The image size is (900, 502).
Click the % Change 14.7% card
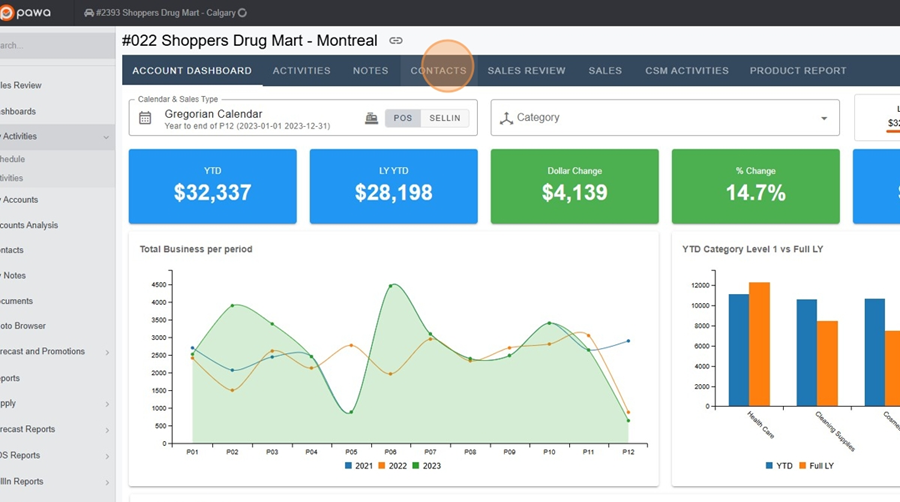point(755,186)
